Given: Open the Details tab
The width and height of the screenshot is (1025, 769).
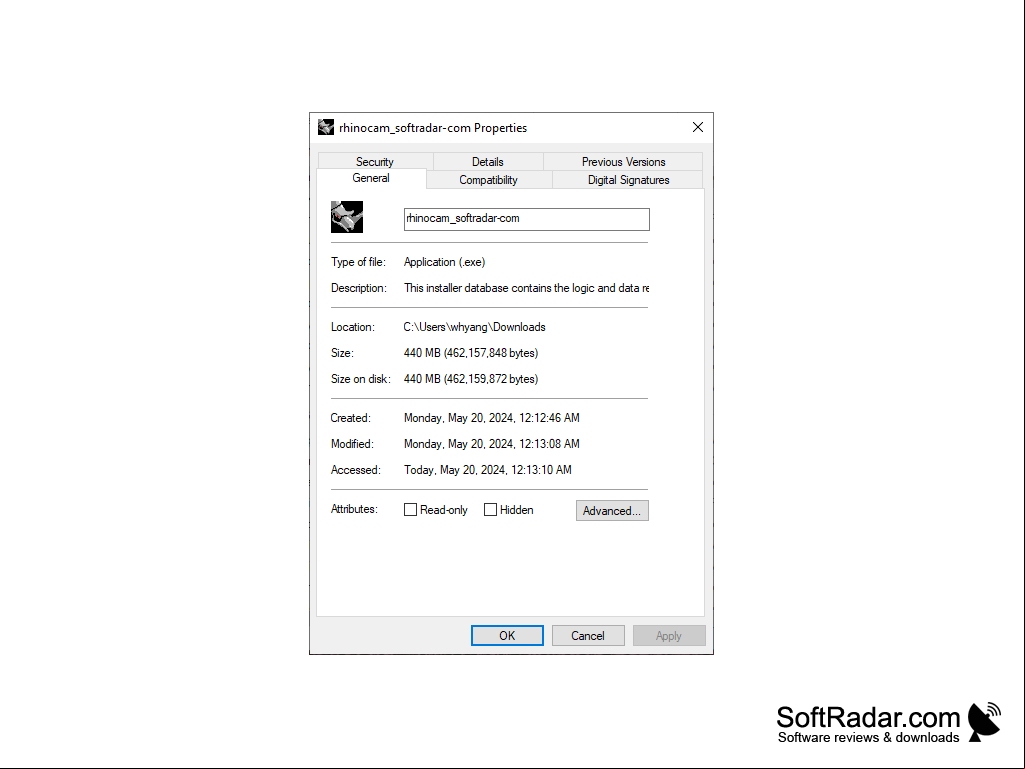Looking at the screenshot, I should click(x=488, y=162).
